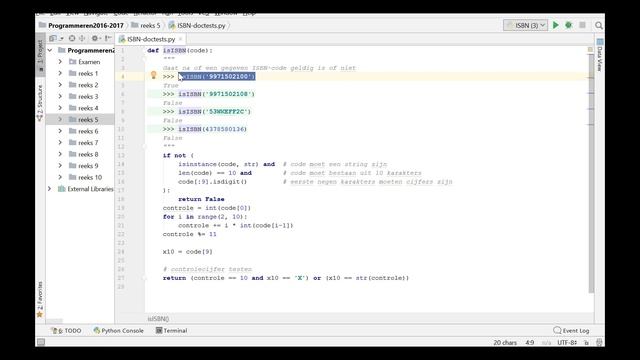Click the Project panel horizontal scrollbar
Viewport: 640px width, 360px height.
point(54,321)
